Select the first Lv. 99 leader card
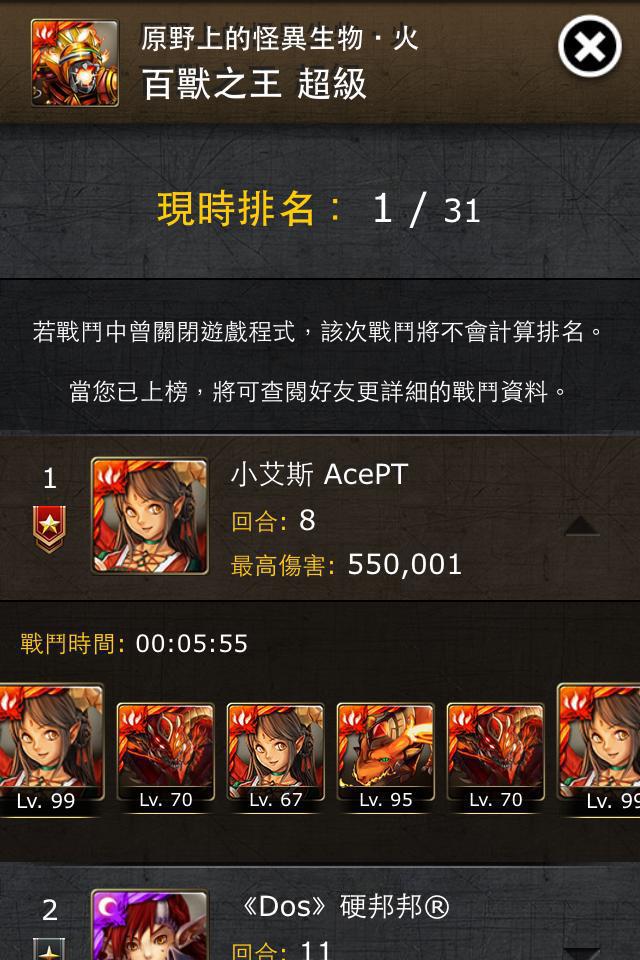 click(51, 750)
